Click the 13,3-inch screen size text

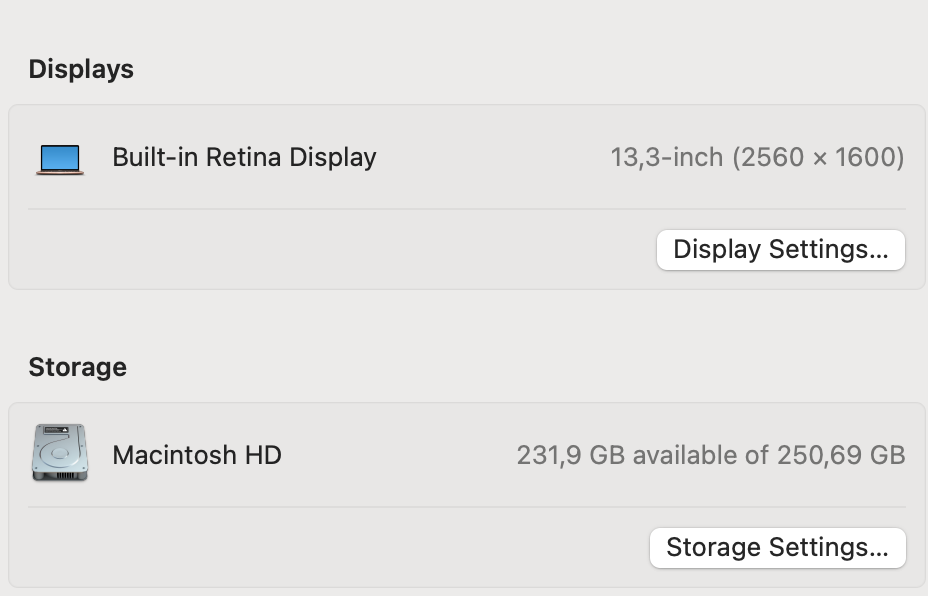667,157
